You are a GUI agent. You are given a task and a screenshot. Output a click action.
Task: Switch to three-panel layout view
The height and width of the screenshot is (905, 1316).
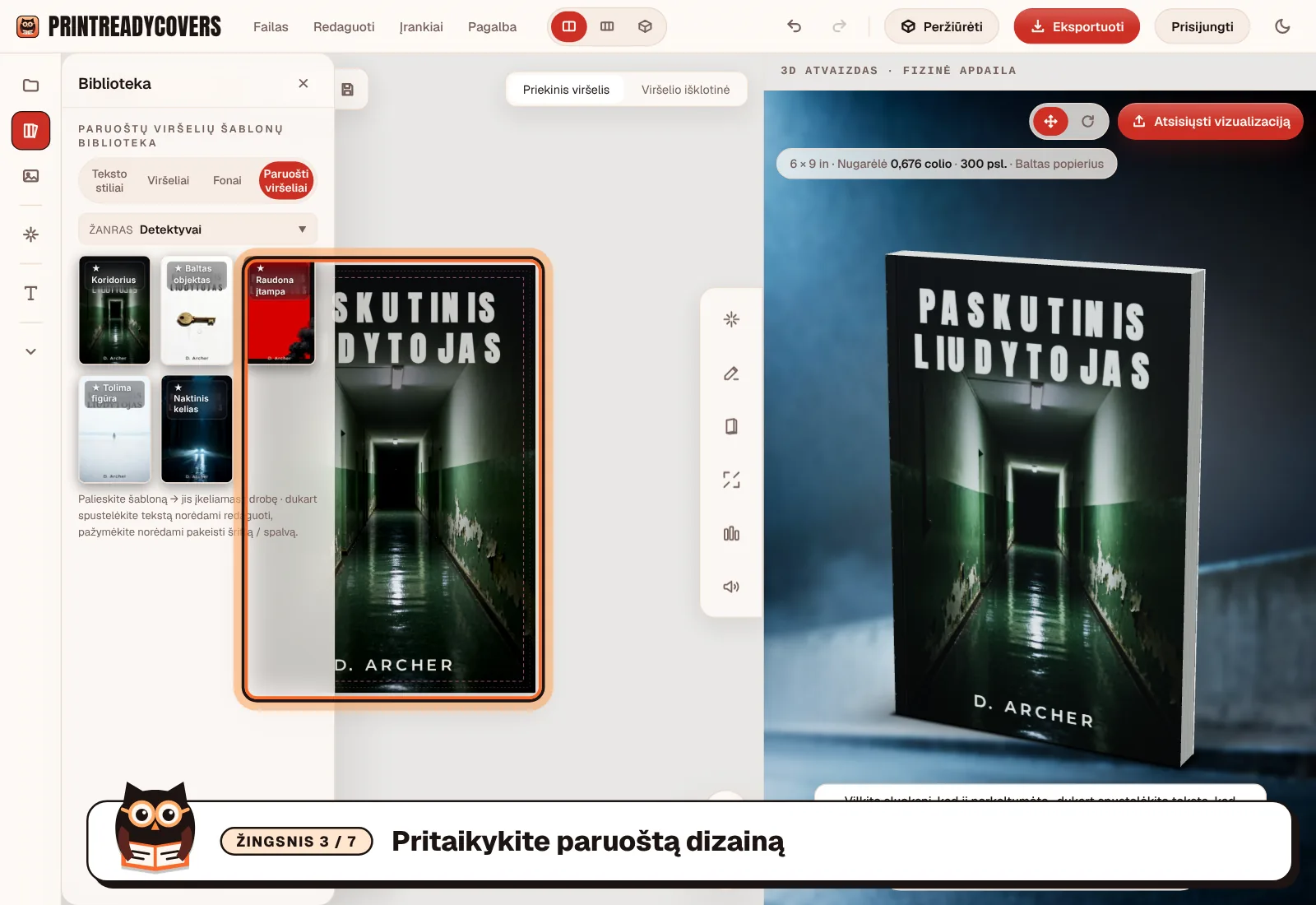pos(607,26)
